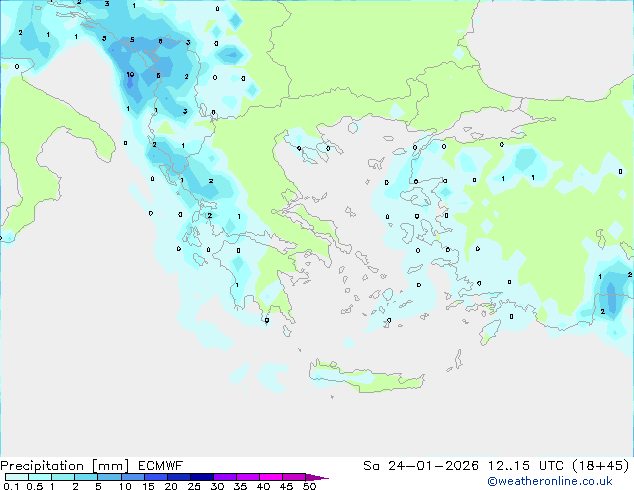Click the 40–45 mm legend swatch
Viewport: 634px width, 490px height.
(271, 477)
